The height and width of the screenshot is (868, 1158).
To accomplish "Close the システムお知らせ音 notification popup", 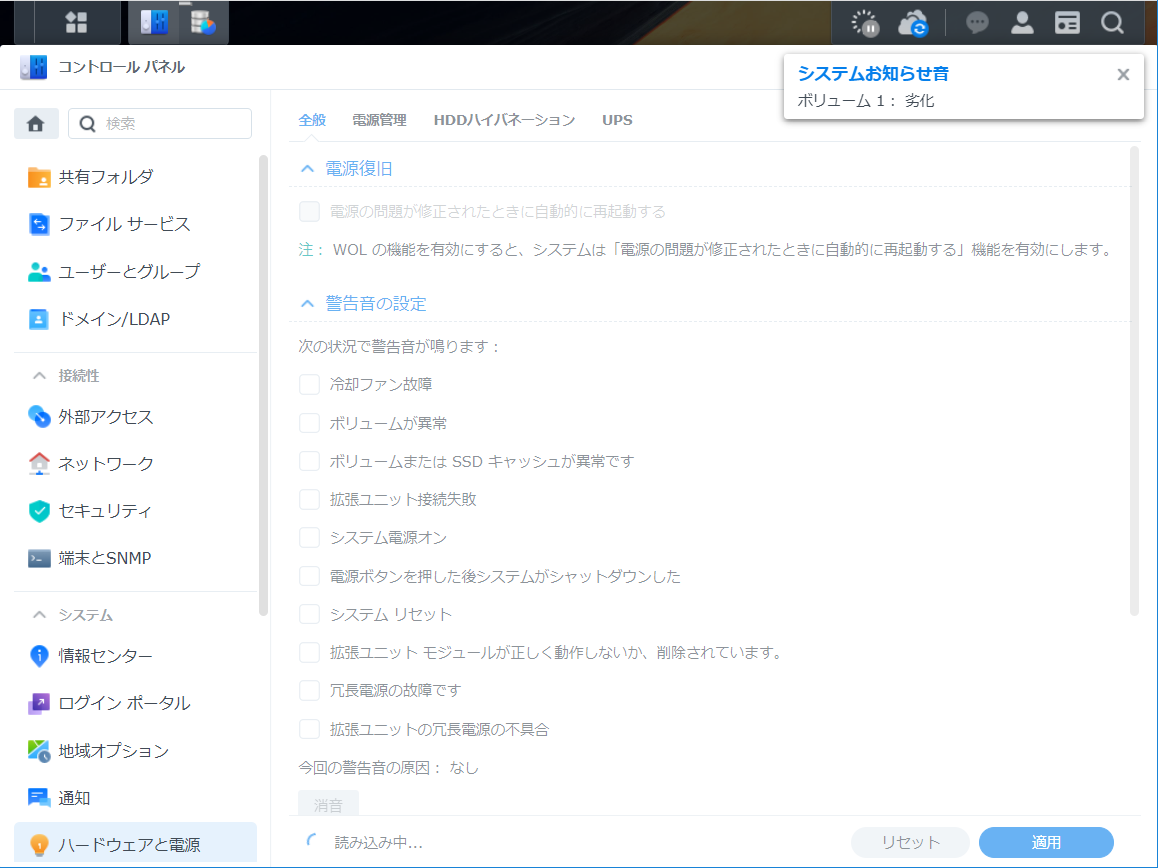I will [x=1123, y=75].
